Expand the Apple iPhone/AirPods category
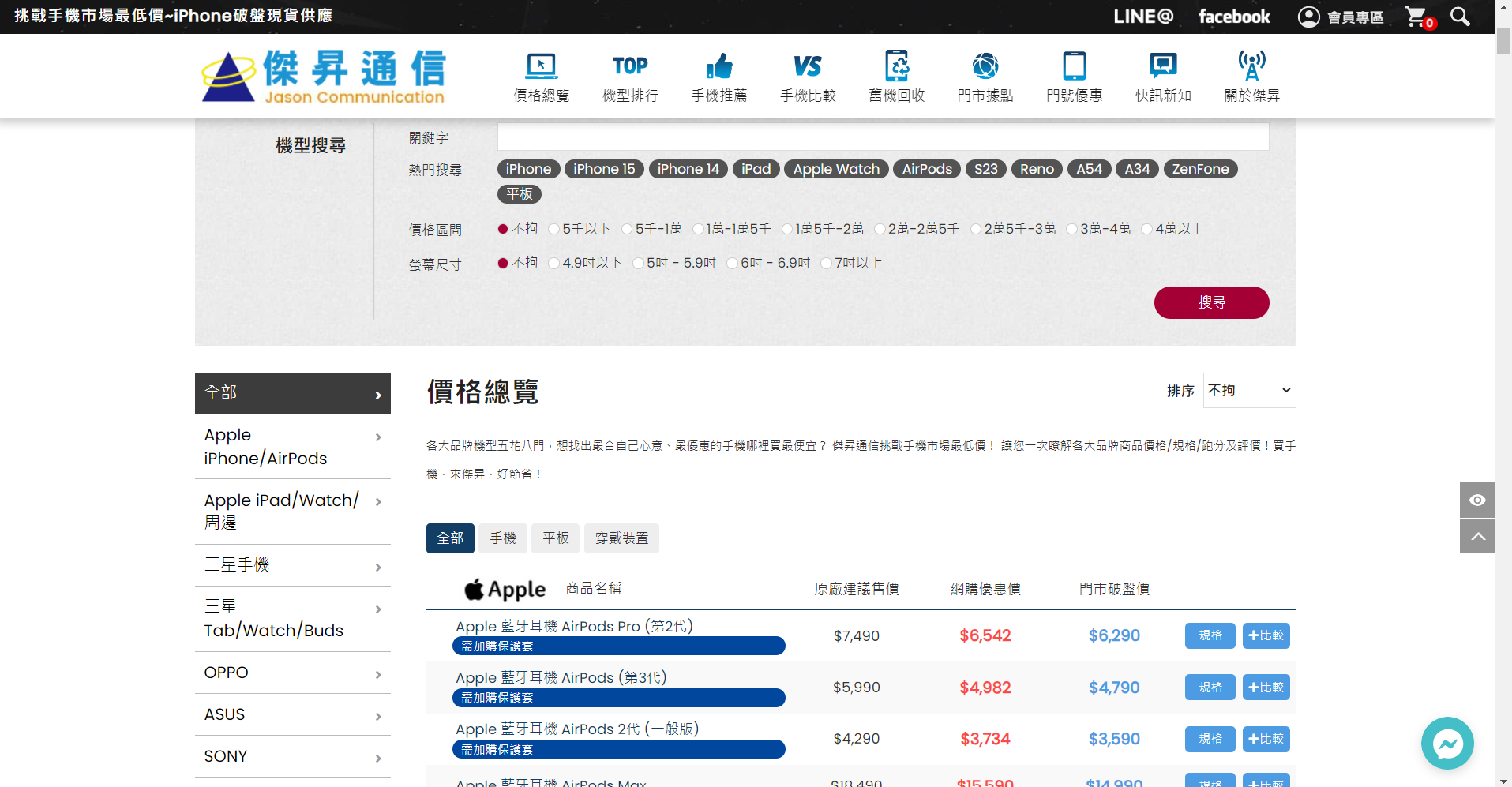 (292, 447)
